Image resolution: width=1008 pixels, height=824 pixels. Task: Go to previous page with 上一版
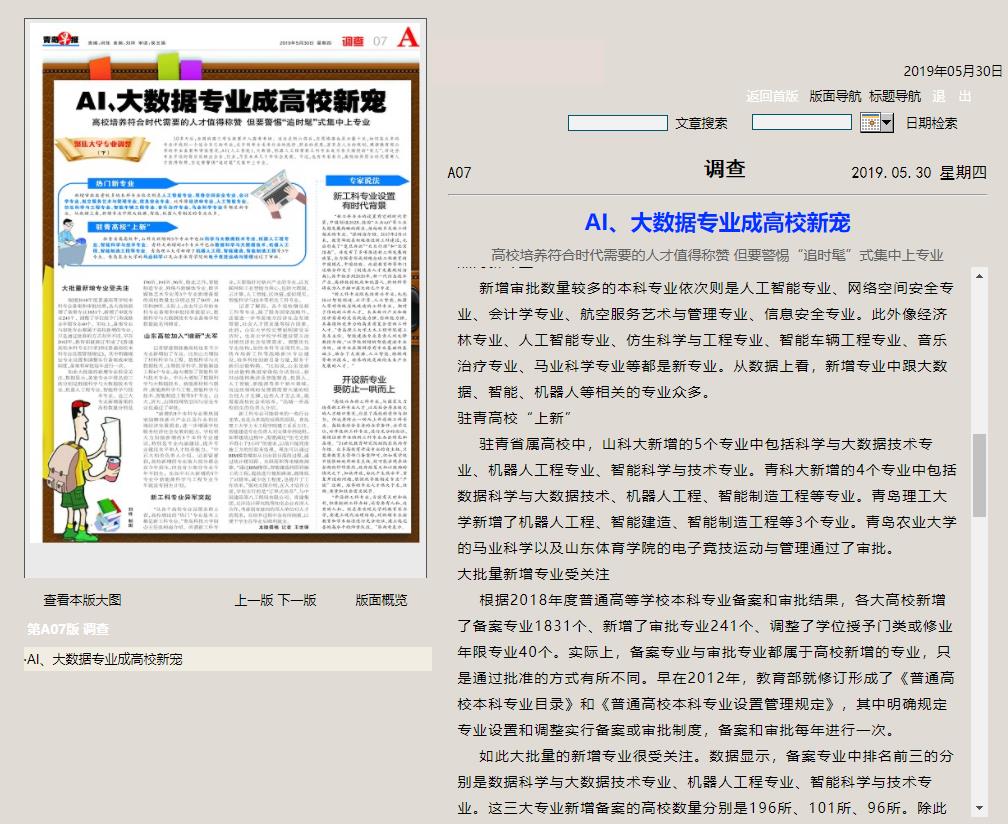coord(253,600)
